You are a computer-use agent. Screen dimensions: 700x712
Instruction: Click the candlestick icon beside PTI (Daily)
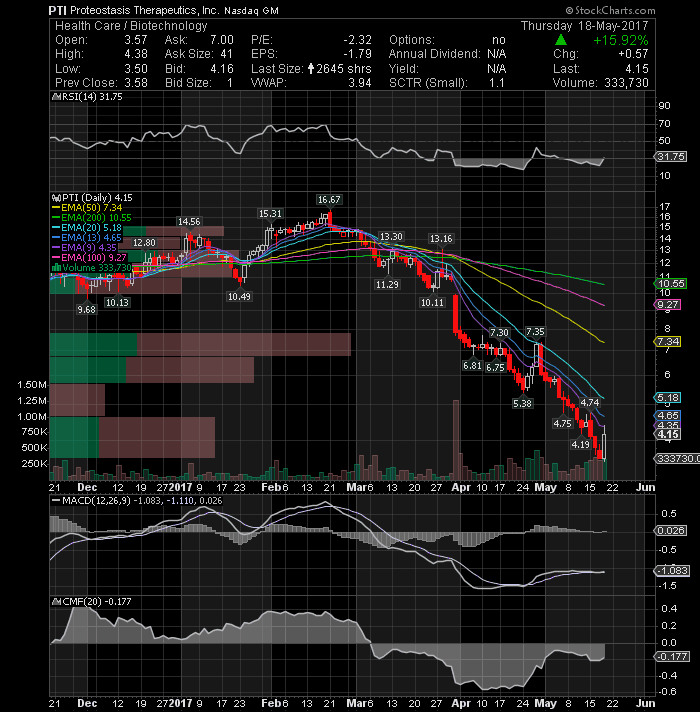[x=56, y=198]
